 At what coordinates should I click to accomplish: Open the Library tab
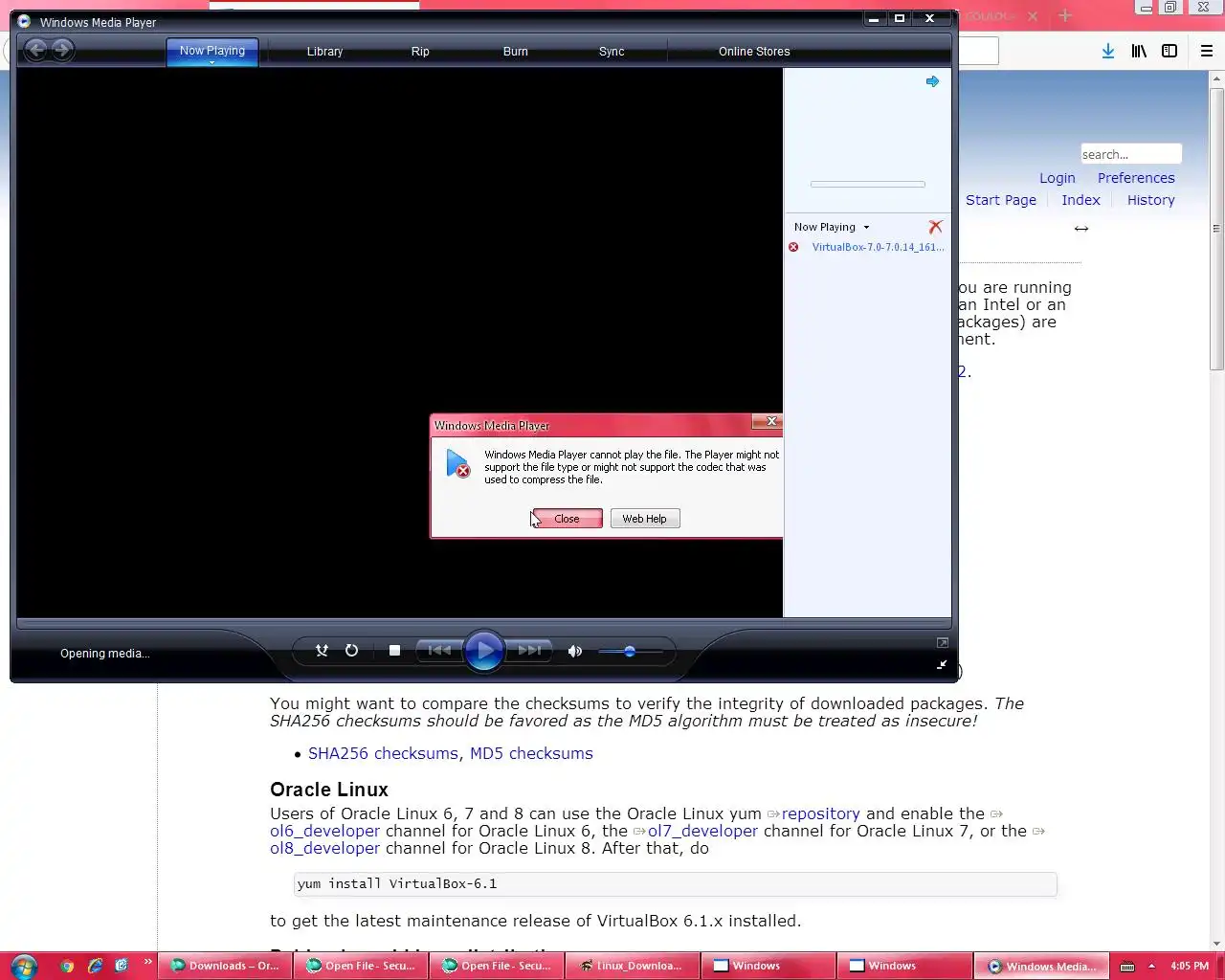pos(324,52)
